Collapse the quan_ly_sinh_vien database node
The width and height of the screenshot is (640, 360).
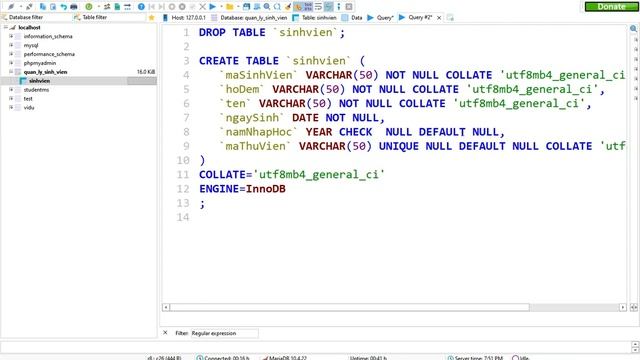pyautogui.click(x=11, y=72)
